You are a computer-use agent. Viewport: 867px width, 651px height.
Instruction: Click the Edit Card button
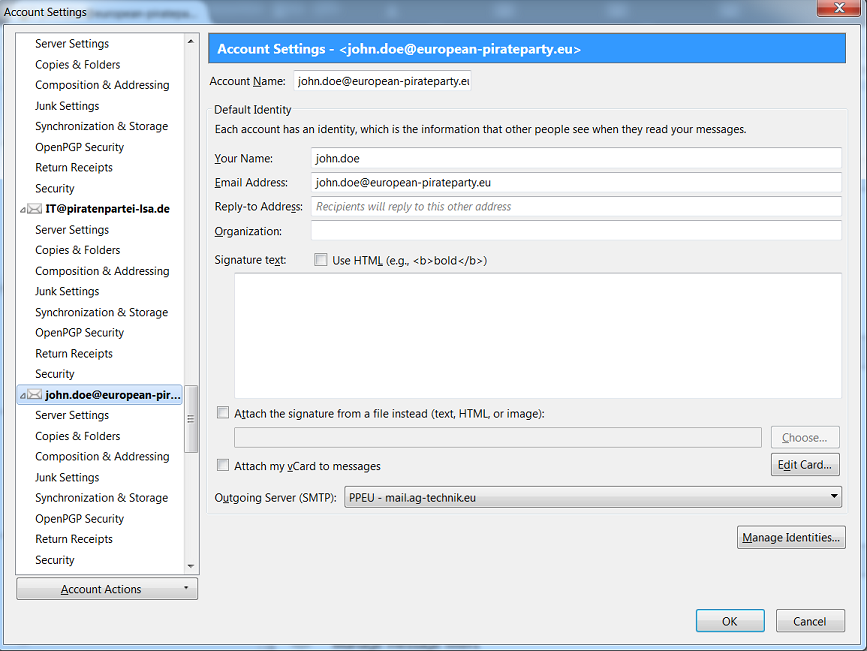point(804,465)
